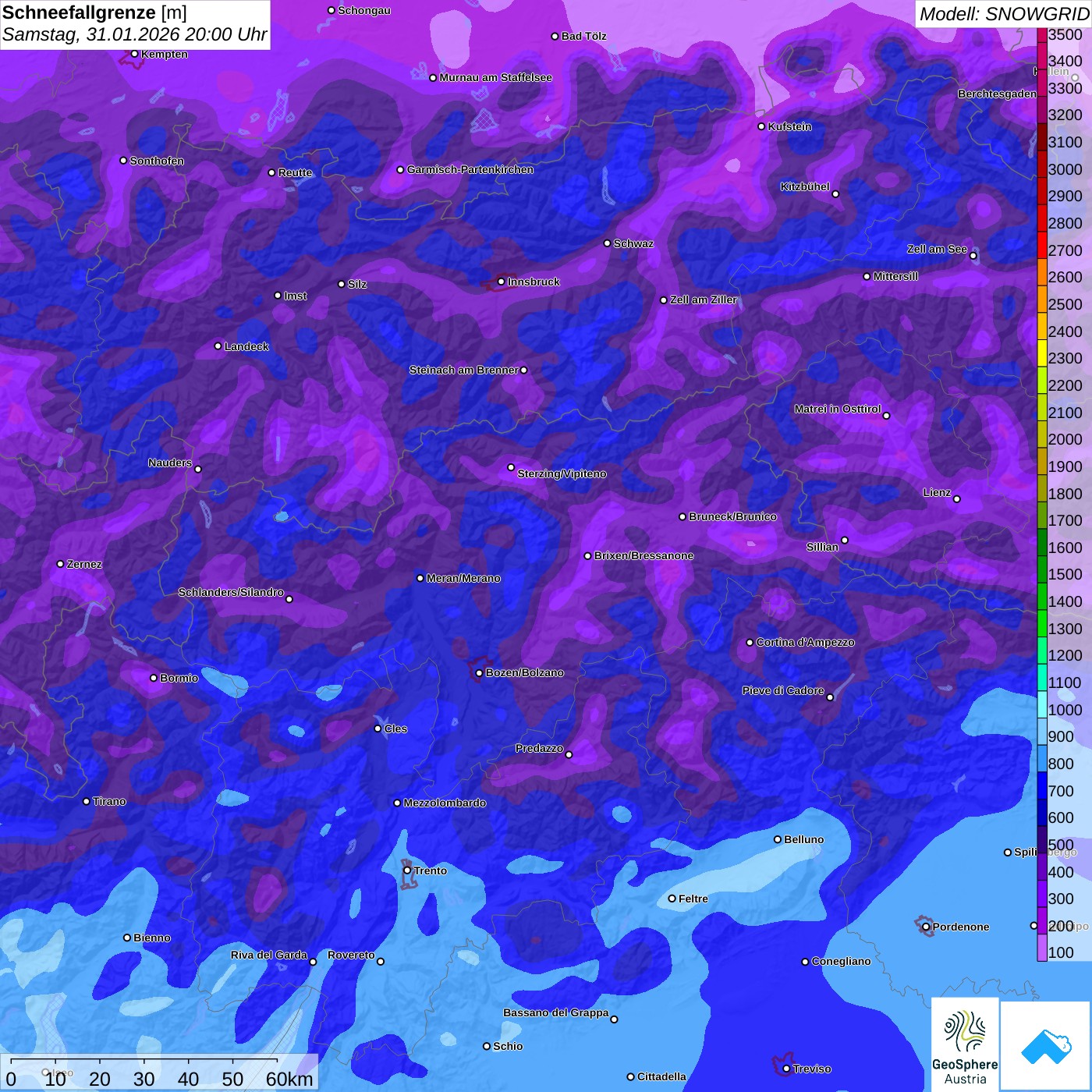Click the Lienz marker dot
Image resolution: width=1092 pixels, height=1092 pixels.
(x=957, y=499)
